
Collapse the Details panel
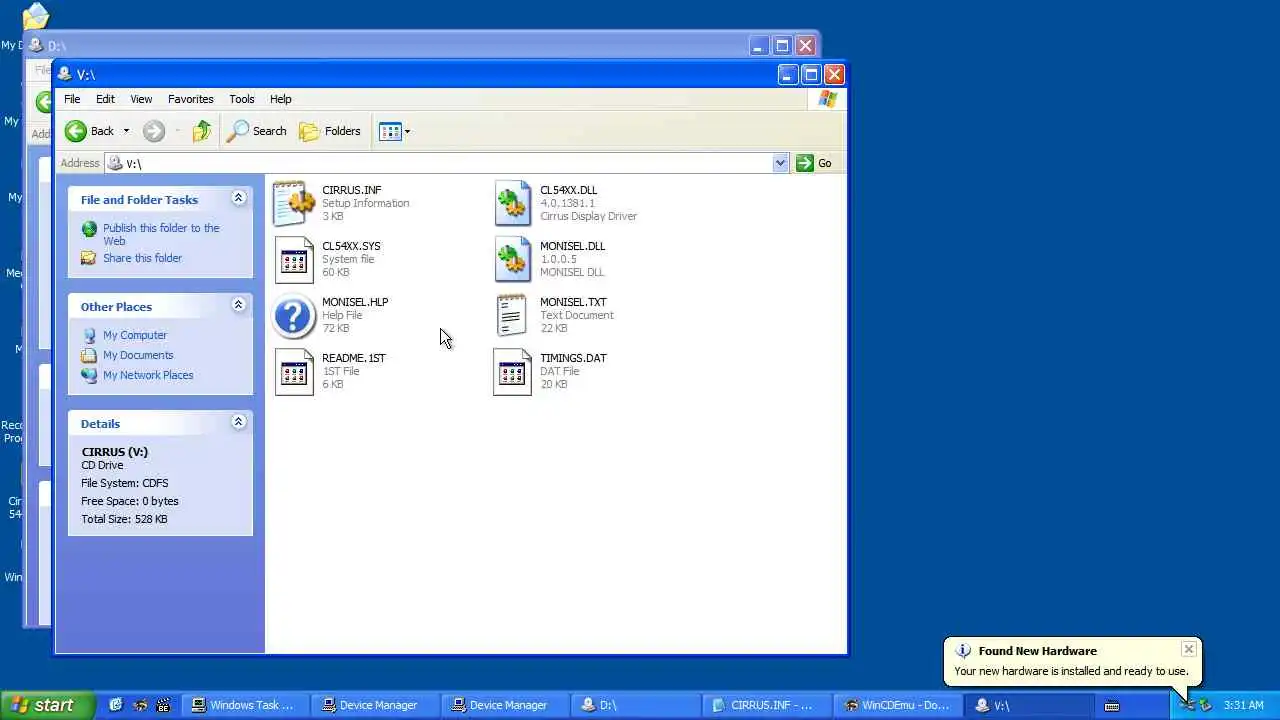[238, 422]
